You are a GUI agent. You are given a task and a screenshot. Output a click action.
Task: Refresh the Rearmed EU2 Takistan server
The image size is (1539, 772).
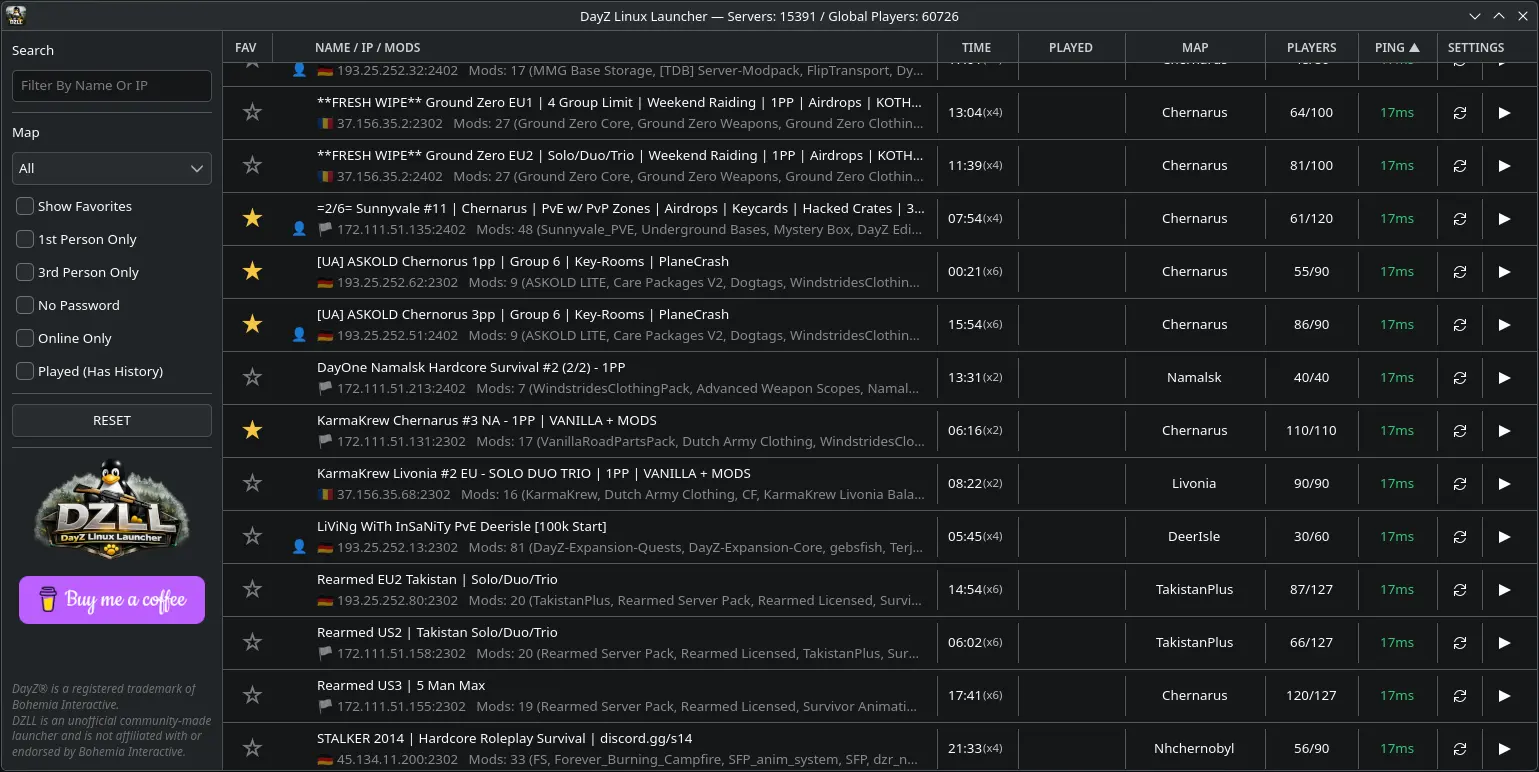1459,589
